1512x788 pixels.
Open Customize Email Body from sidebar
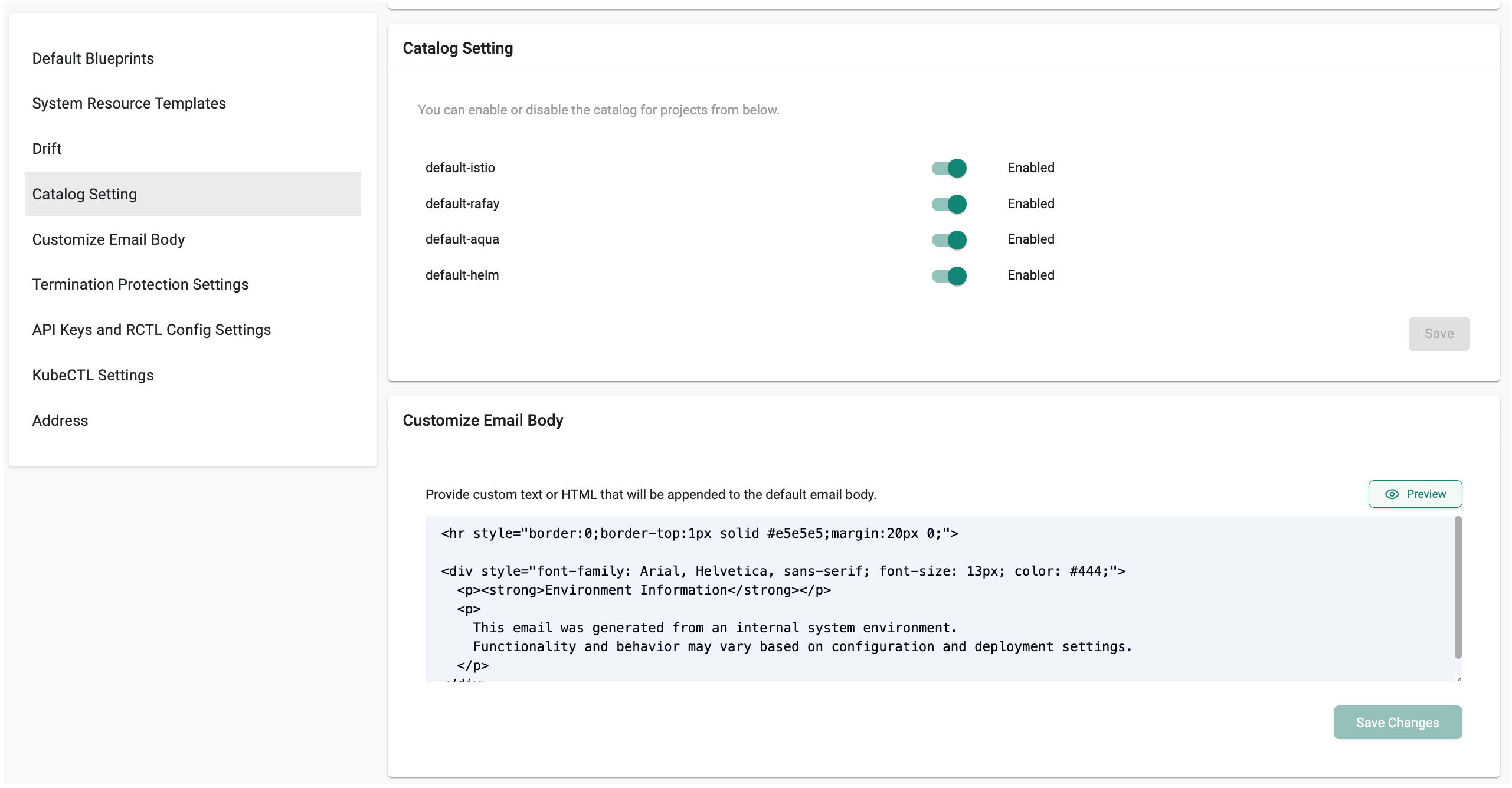click(109, 239)
